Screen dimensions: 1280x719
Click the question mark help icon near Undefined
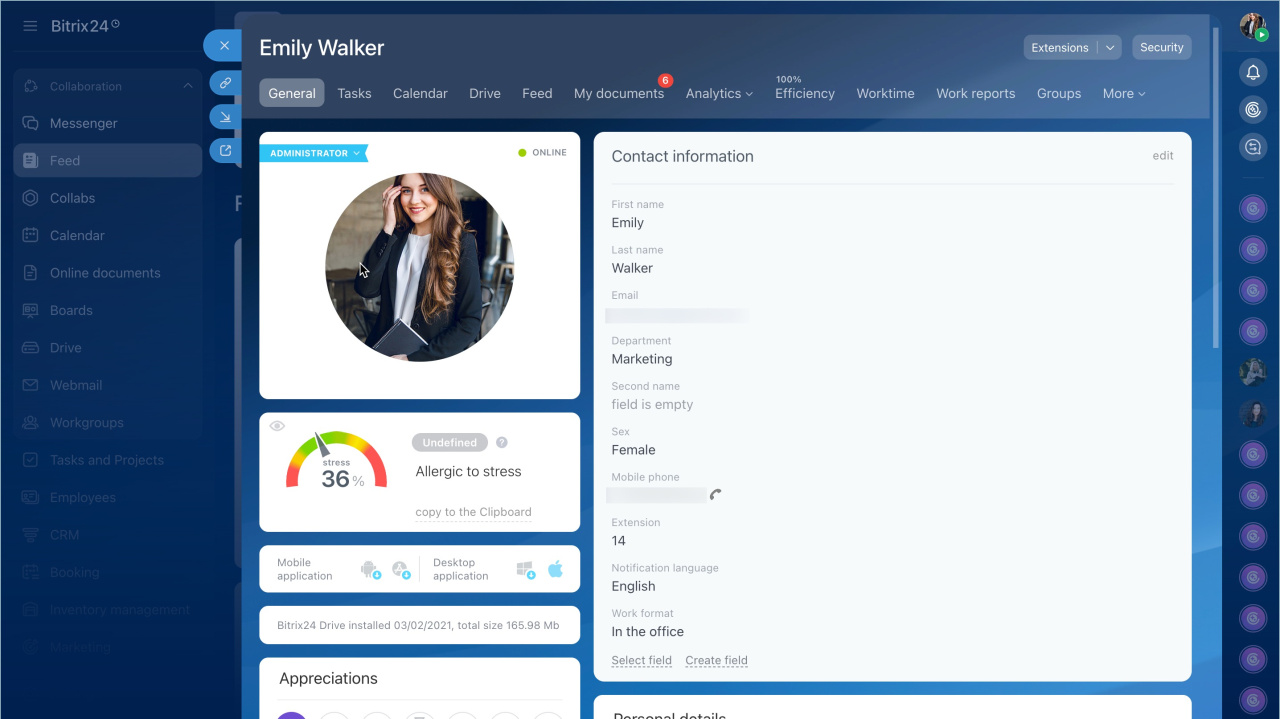(x=502, y=442)
